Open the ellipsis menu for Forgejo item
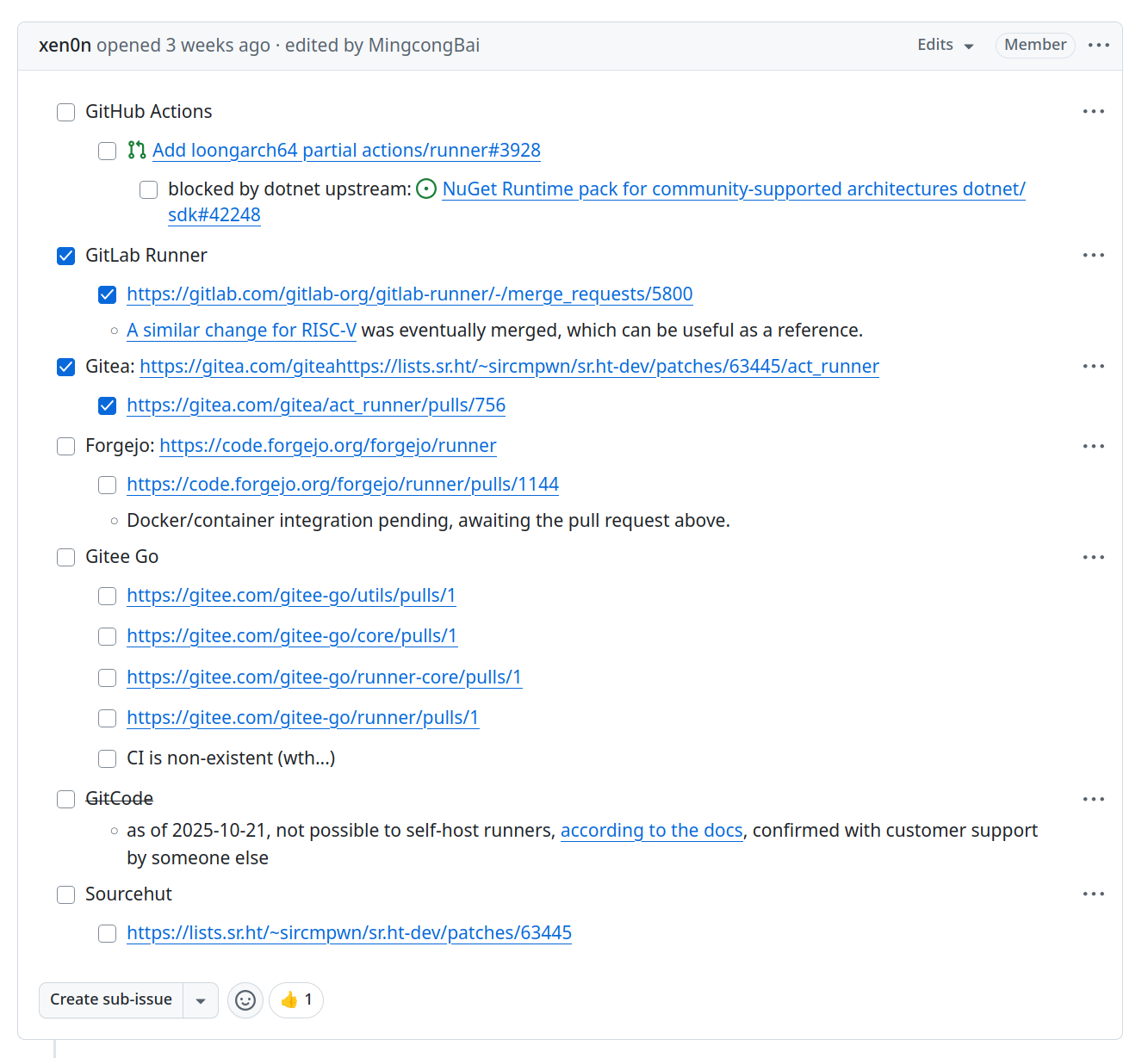 coord(1093,446)
